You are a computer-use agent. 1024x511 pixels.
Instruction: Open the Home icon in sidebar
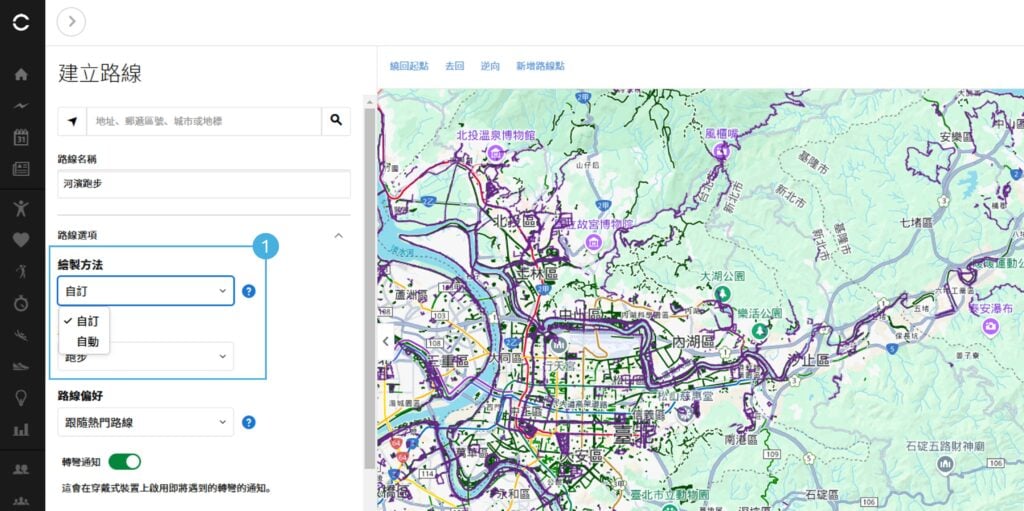coord(21,74)
